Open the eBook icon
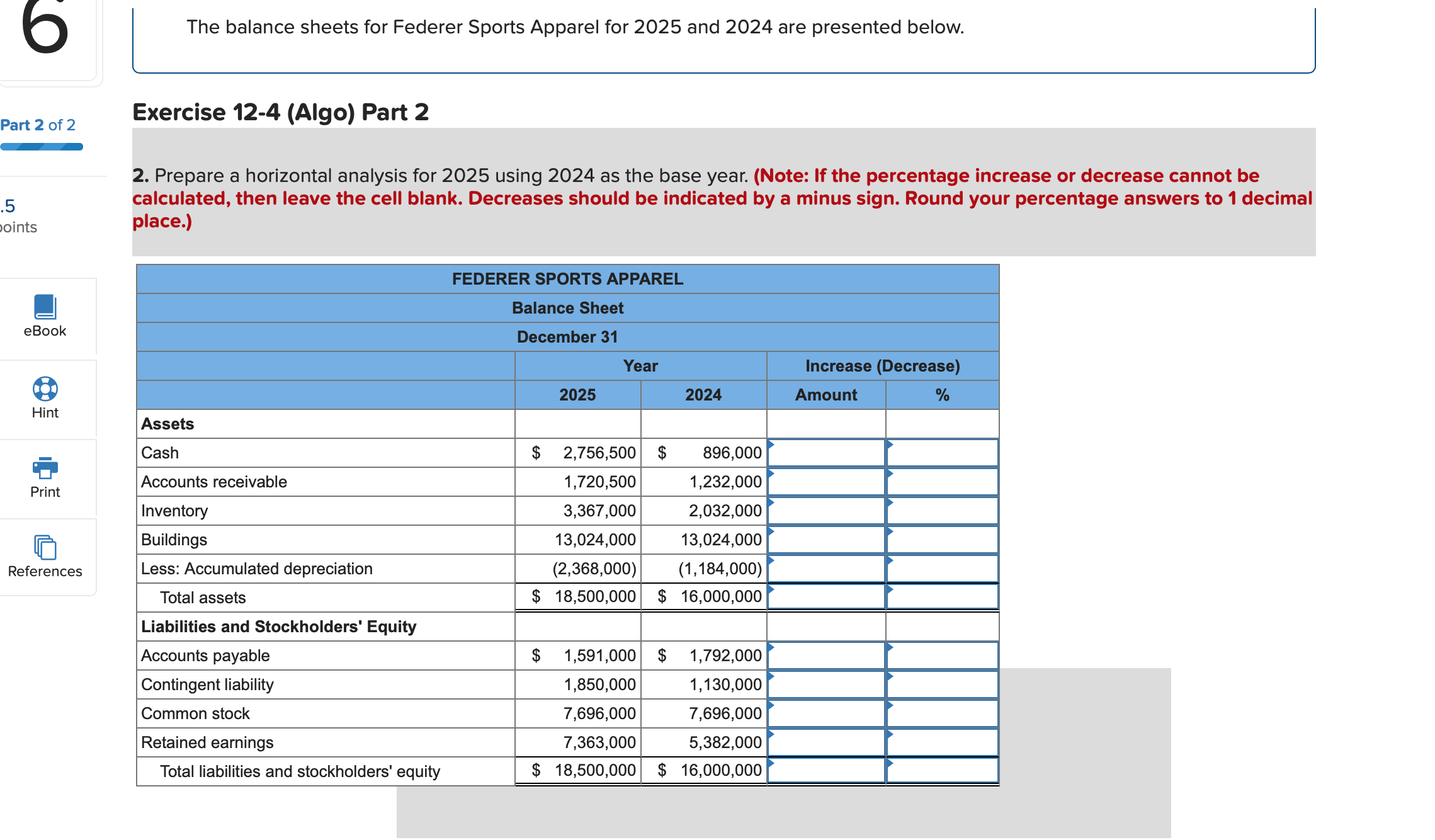This screenshot has width=1435, height=840. point(45,307)
